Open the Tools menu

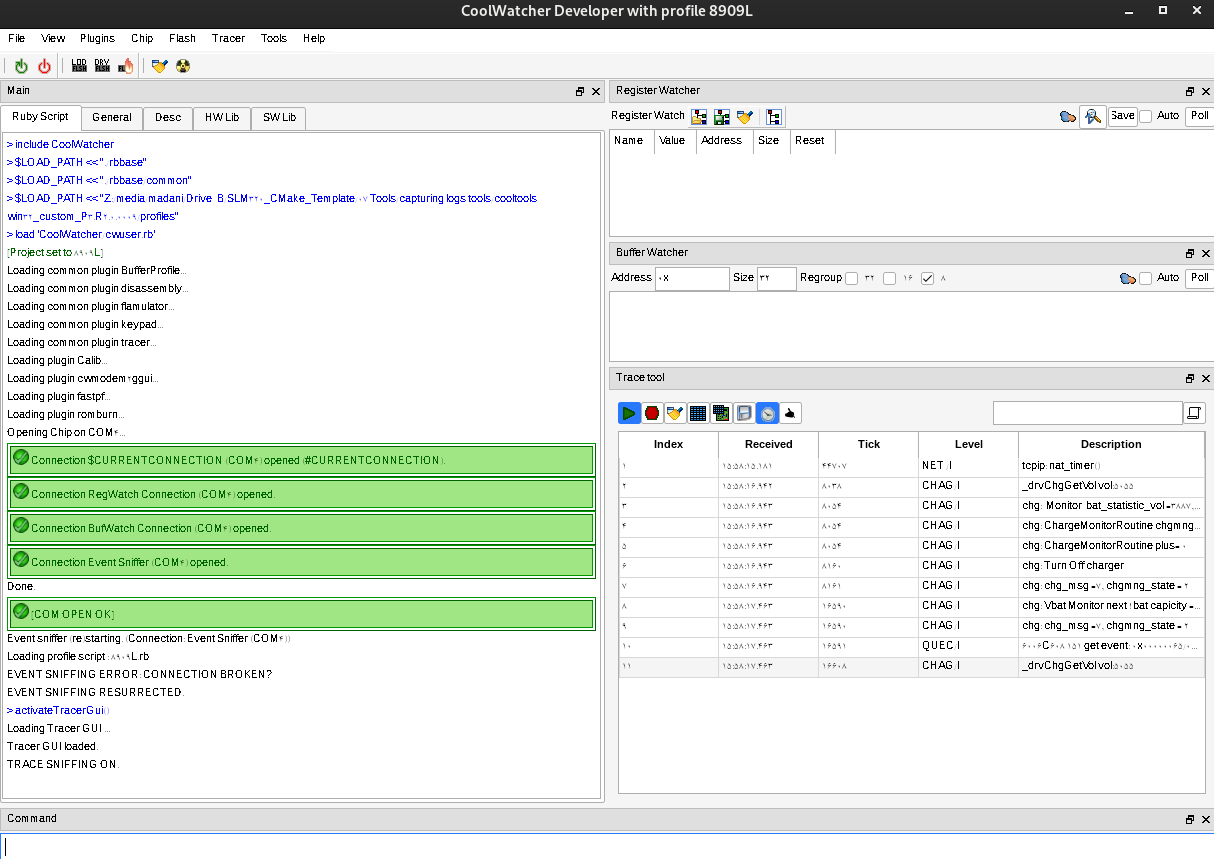[274, 38]
